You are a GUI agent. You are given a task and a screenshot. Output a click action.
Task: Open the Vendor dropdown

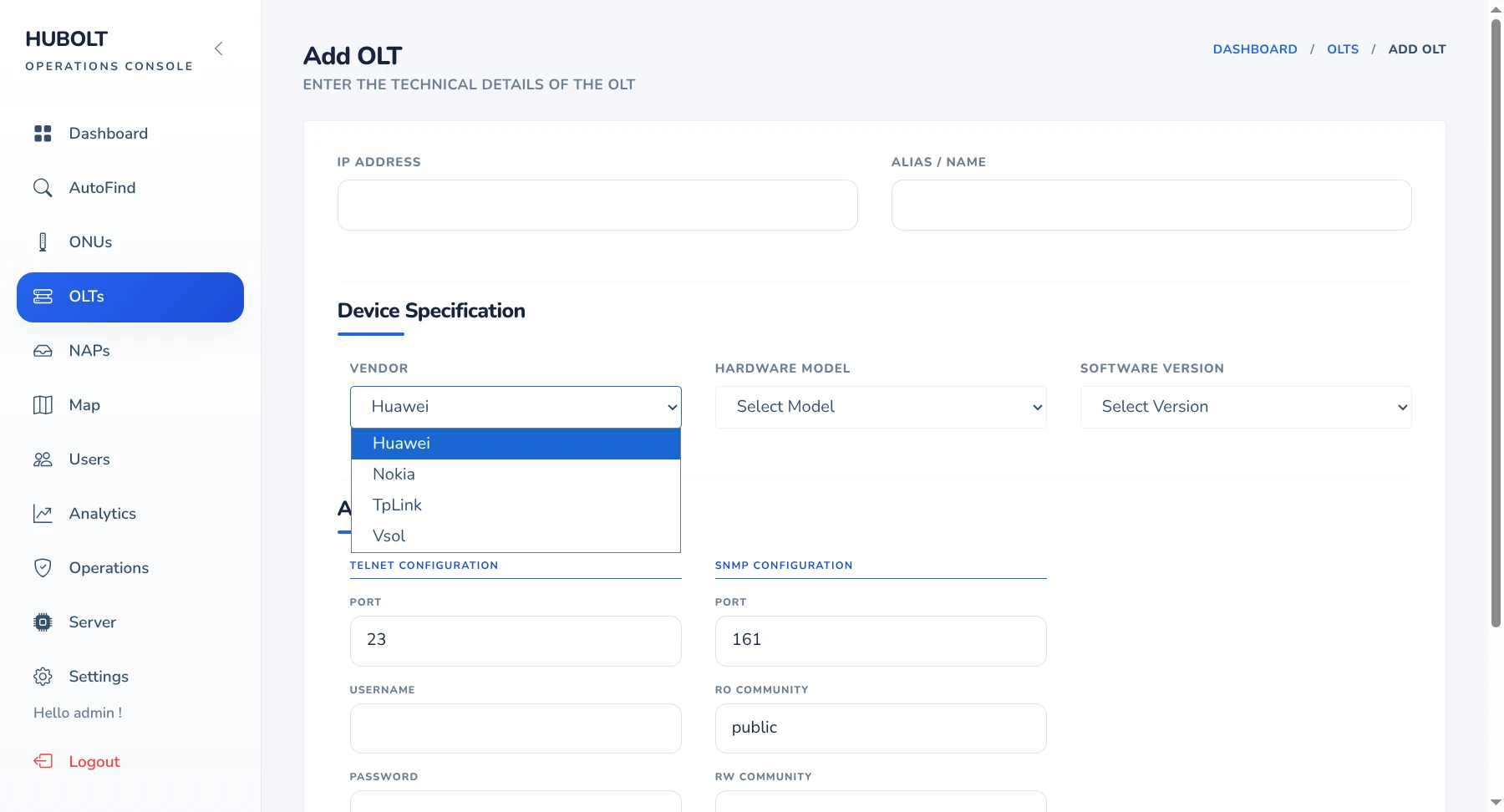[x=516, y=407]
